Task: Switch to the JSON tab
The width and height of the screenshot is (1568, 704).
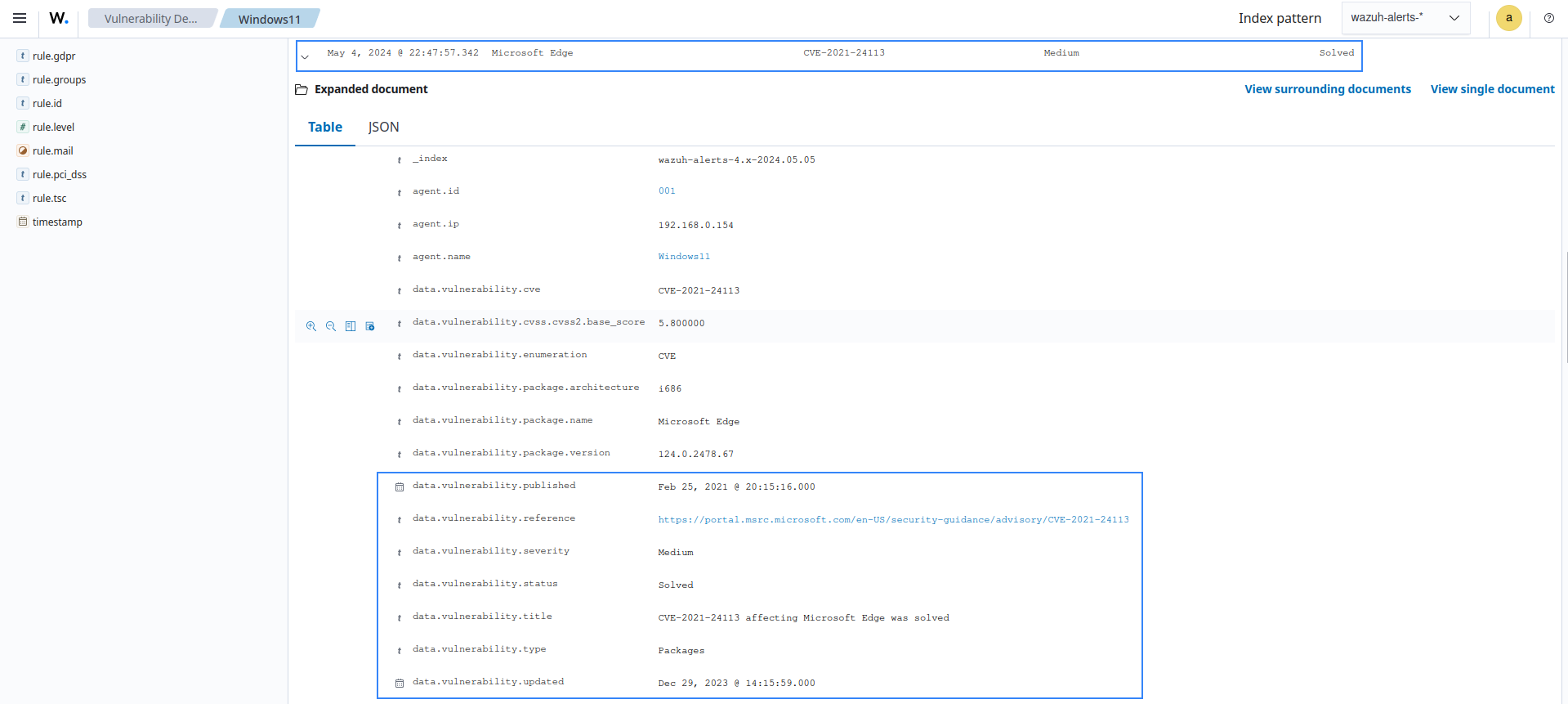Action: coord(383,127)
